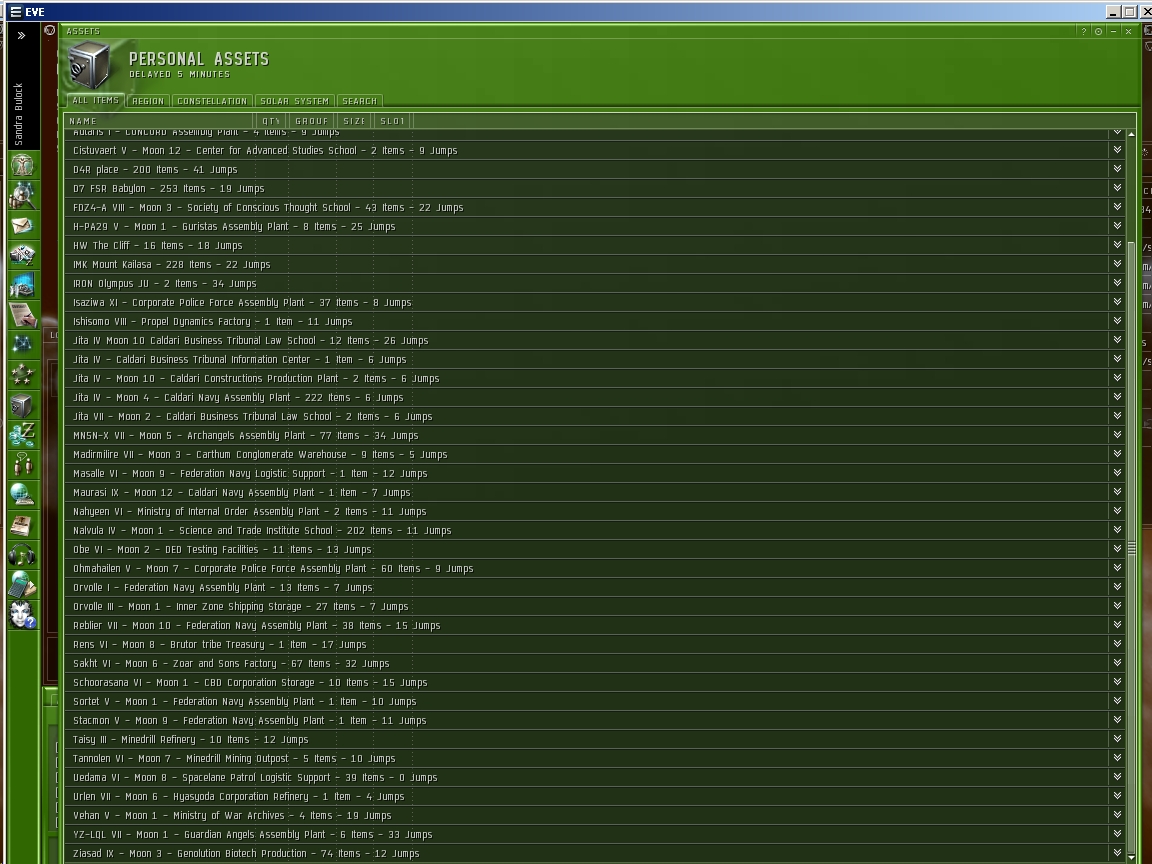Sort by the Name column header
This screenshot has width=1152, height=864.
coord(160,120)
